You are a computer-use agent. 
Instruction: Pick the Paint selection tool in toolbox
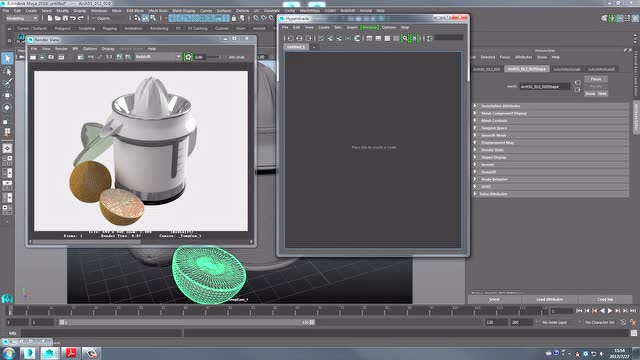coord(7,83)
